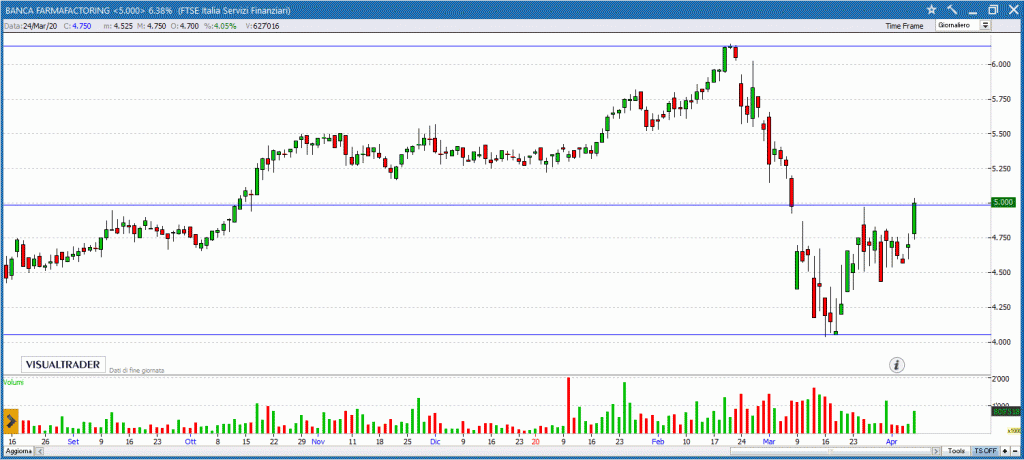The image size is (1024, 460).
Task: Click the 'Apr' date axis label
Action: pos(891,442)
